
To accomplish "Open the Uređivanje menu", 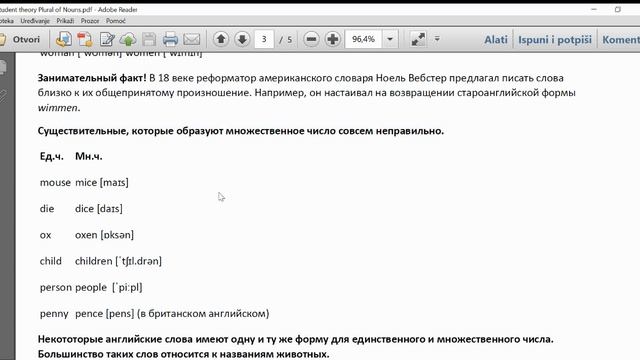I will pyautogui.click(x=35, y=21).
